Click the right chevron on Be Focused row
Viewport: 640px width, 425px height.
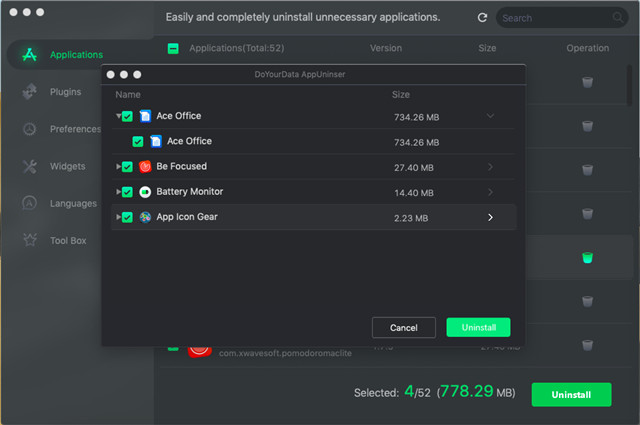coord(490,167)
